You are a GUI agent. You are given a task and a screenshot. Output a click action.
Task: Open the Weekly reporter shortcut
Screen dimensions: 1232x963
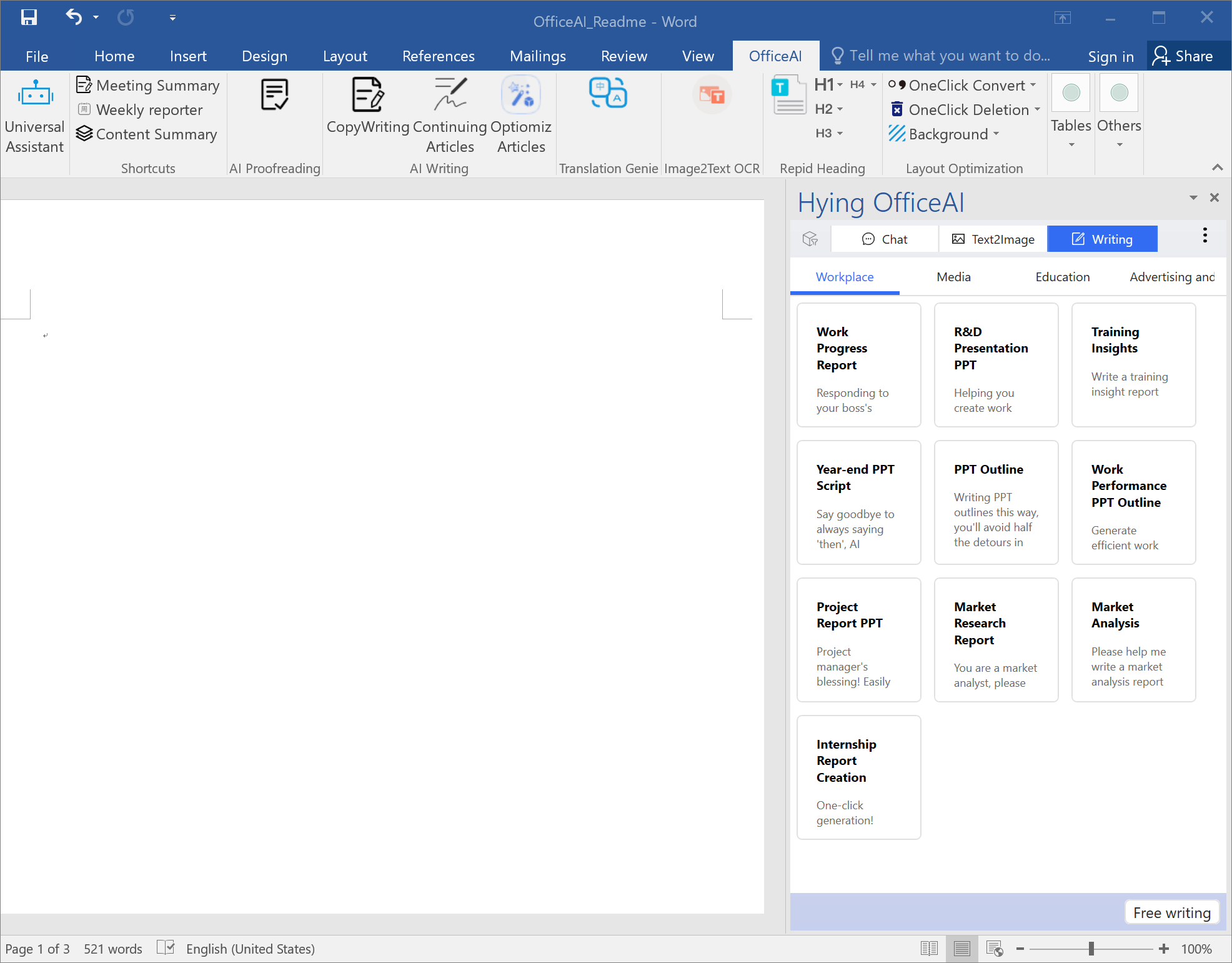pyautogui.click(x=140, y=110)
